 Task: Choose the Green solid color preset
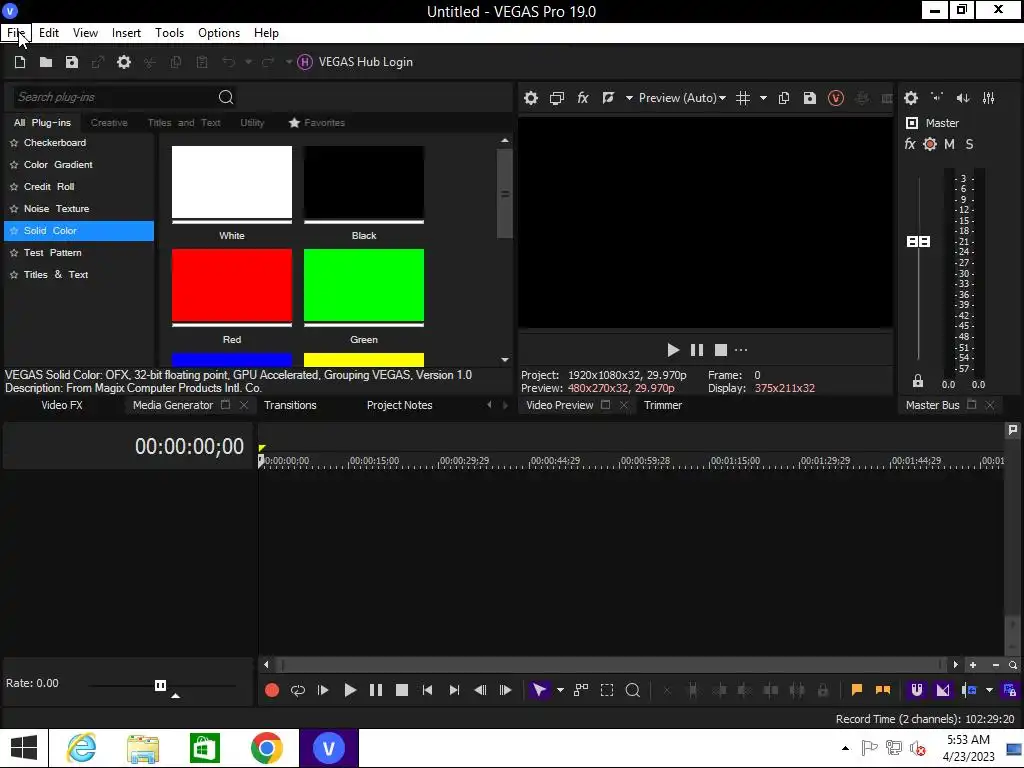(x=364, y=286)
